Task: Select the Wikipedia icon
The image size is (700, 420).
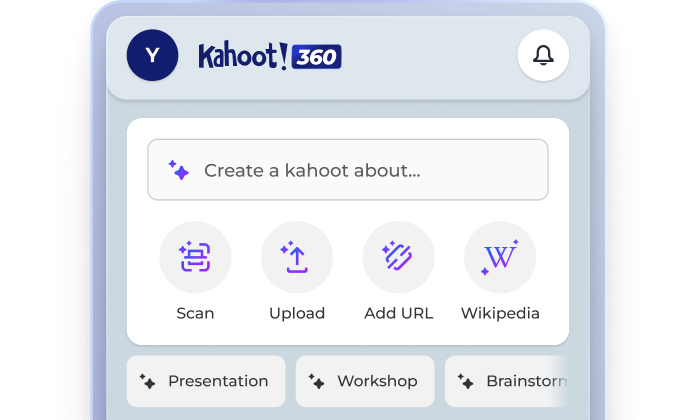Action: [500, 257]
